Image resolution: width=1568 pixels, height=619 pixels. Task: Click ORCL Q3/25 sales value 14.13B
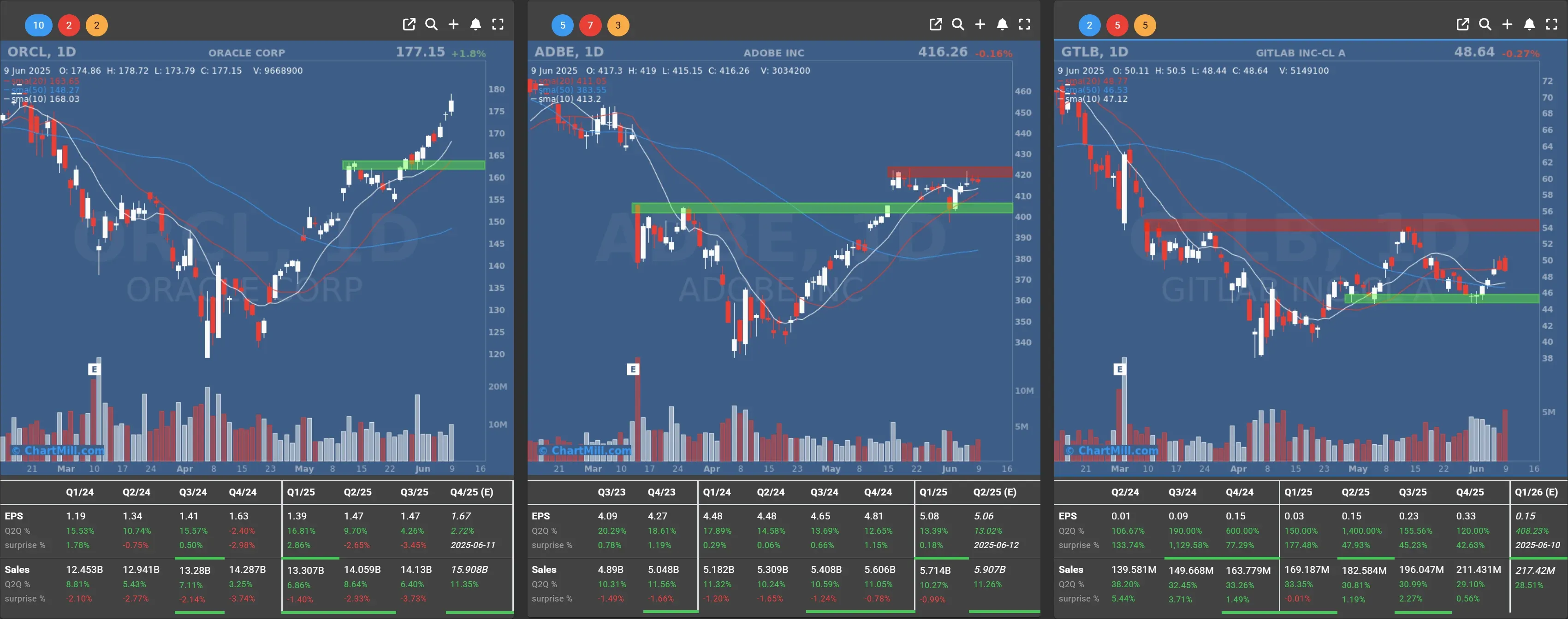pos(416,570)
